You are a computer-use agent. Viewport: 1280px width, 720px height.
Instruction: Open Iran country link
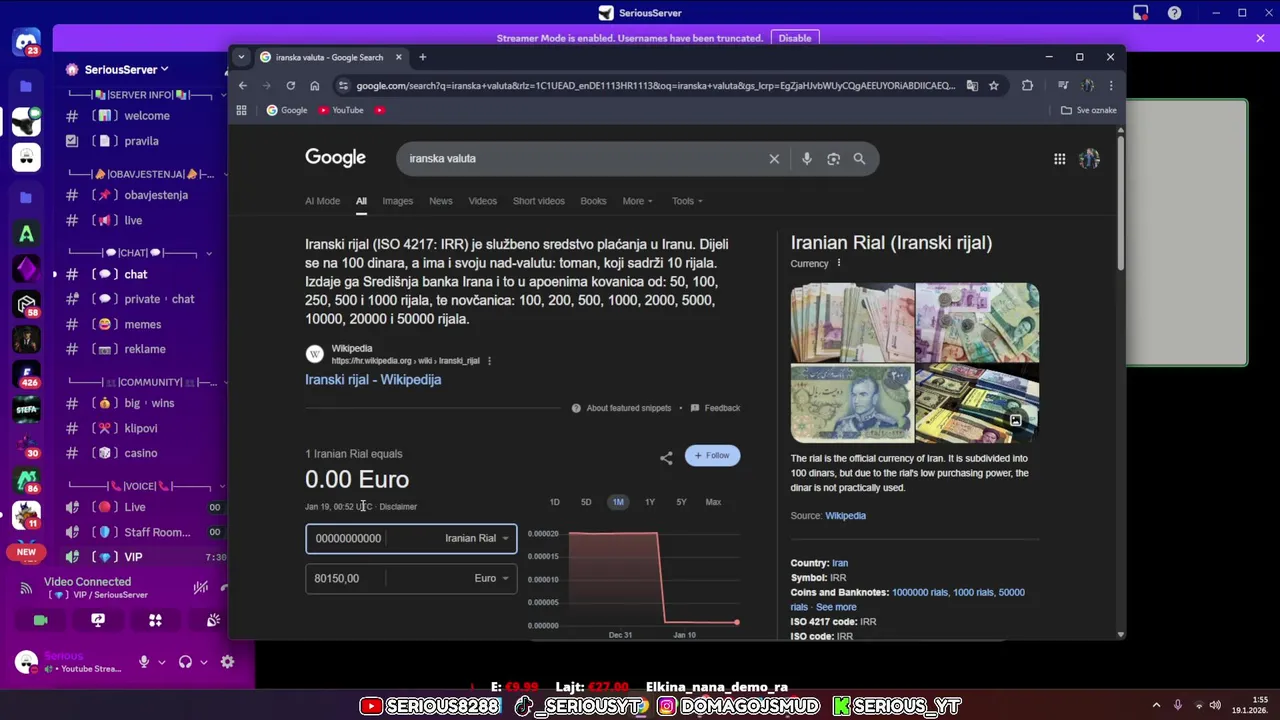pyautogui.click(x=840, y=563)
